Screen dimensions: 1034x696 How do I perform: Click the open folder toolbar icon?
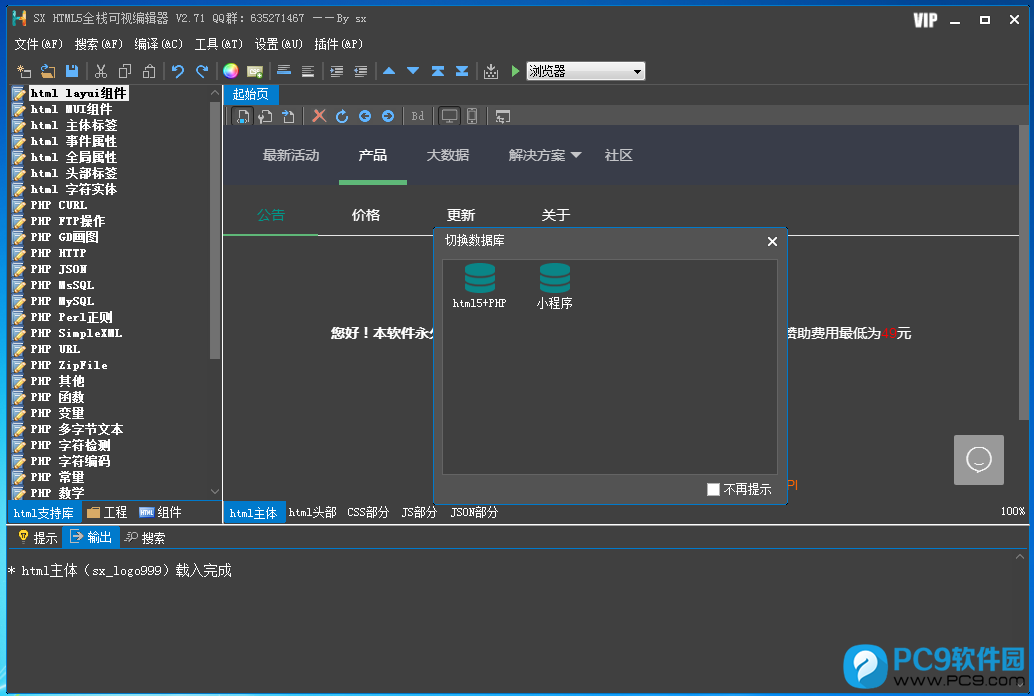[x=48, y=71]
